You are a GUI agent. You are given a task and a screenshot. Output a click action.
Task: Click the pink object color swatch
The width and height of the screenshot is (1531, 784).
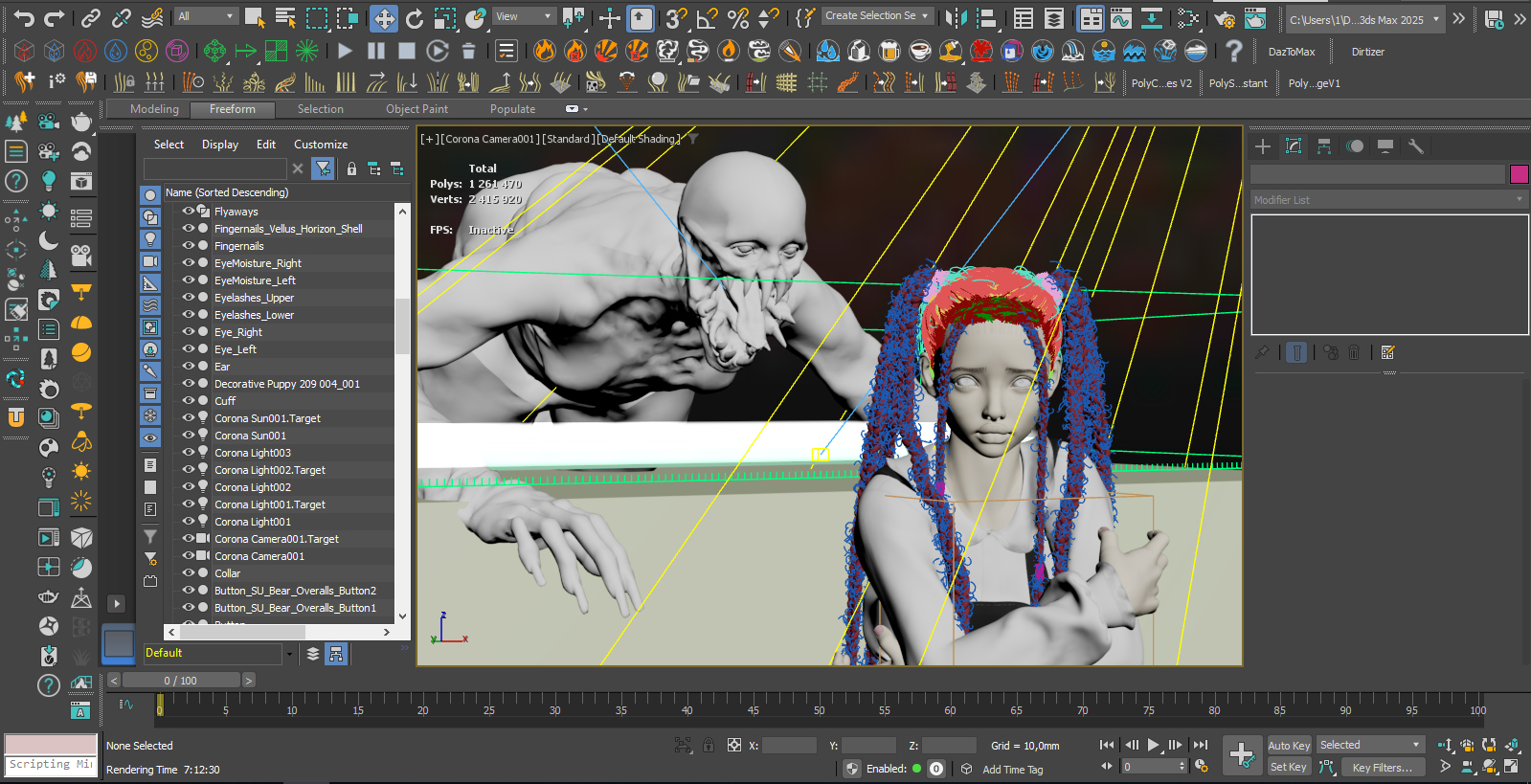click(1519, 174)
